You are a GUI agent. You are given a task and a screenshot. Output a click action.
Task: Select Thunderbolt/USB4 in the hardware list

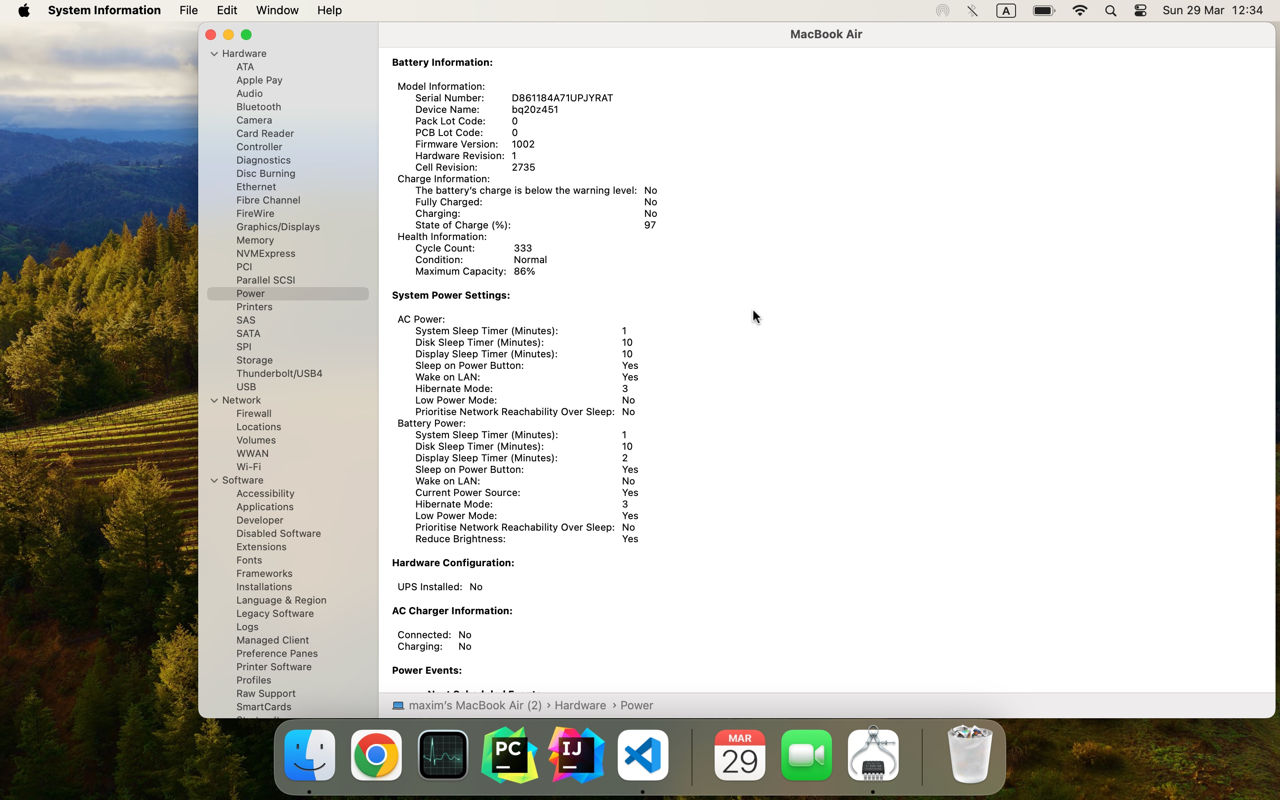pyautogui.click(x=279, y=373)
